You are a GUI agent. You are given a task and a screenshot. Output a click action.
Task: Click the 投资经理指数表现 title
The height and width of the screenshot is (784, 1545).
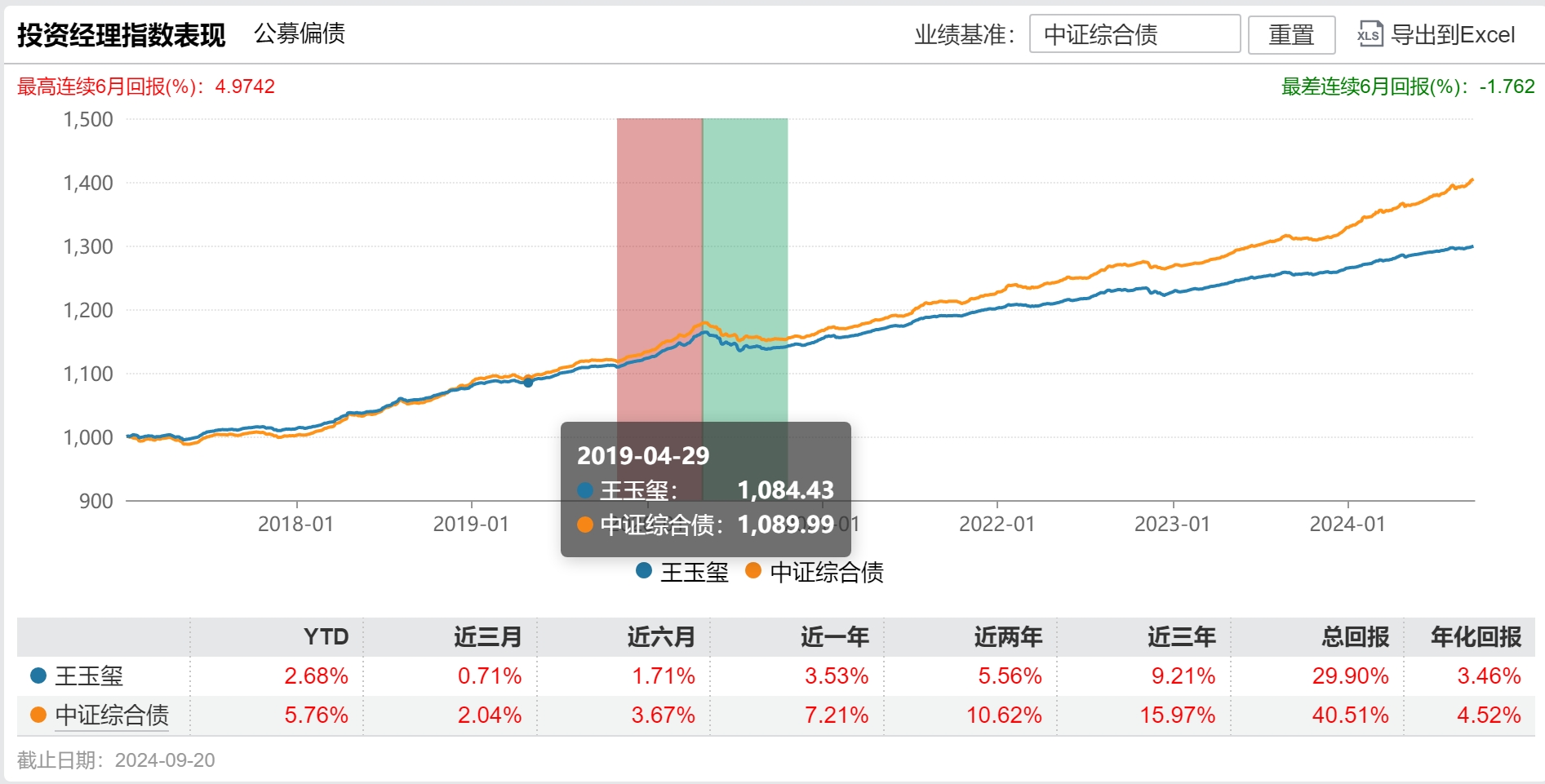click(x=122, y=34)
